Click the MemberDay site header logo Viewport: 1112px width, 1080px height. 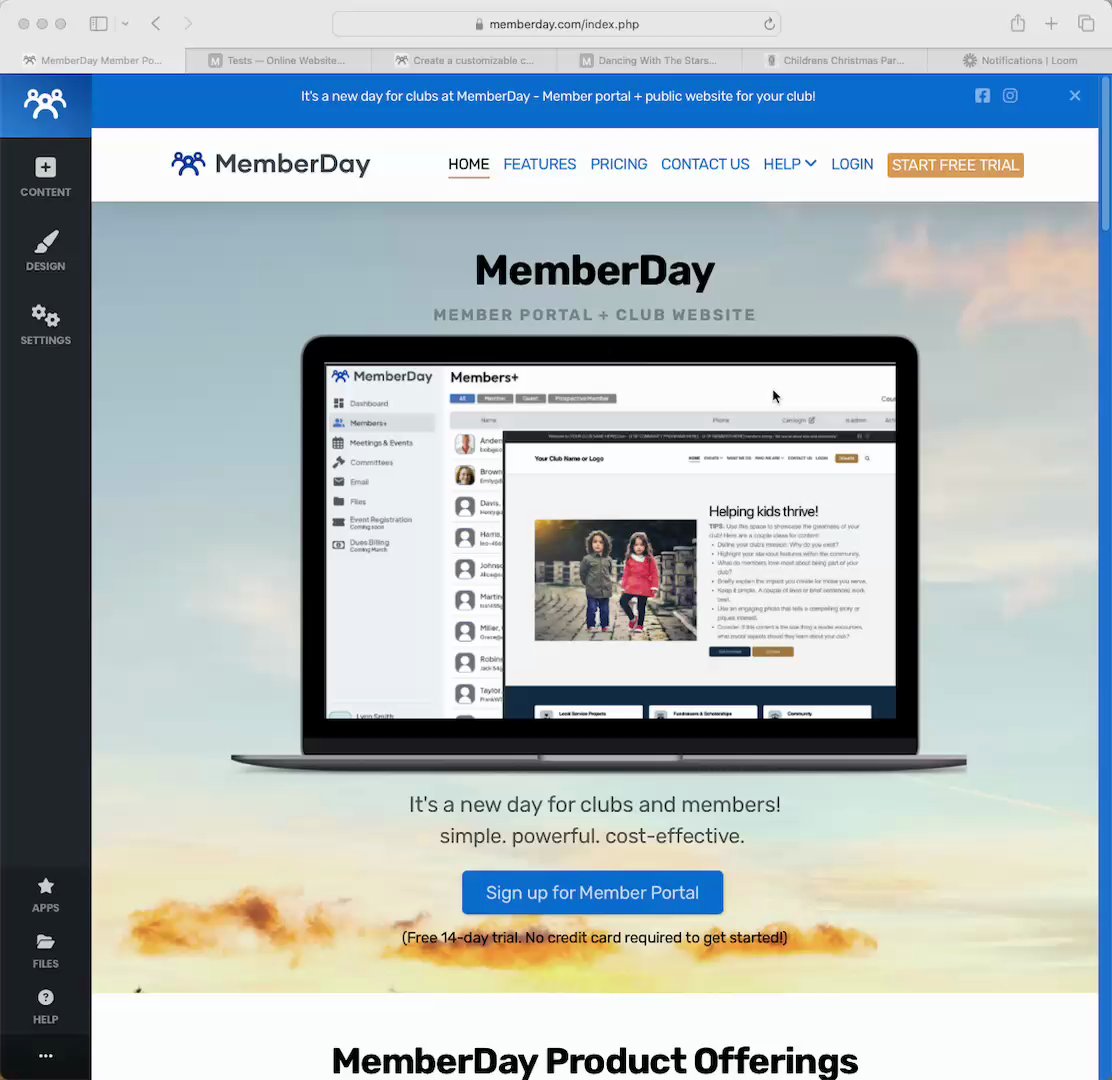271,164
